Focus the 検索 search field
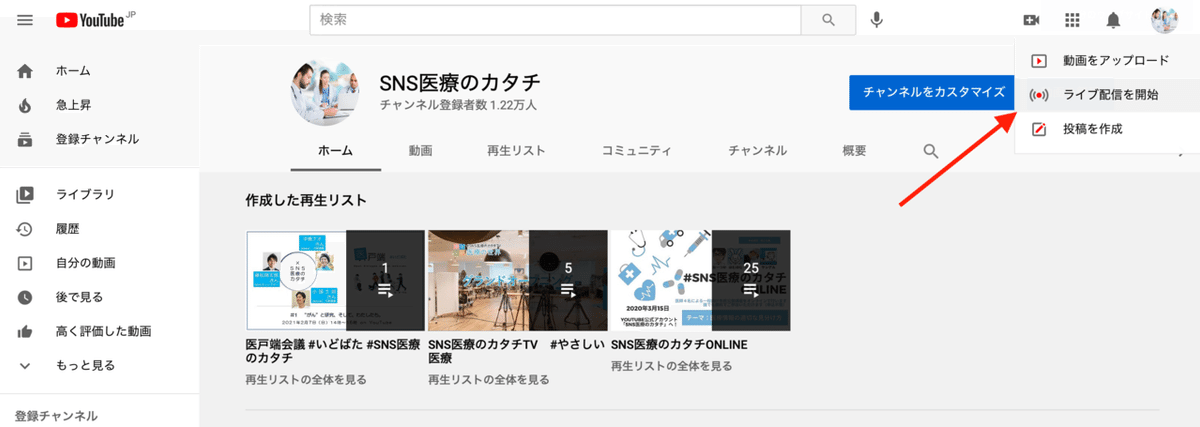 555,20
